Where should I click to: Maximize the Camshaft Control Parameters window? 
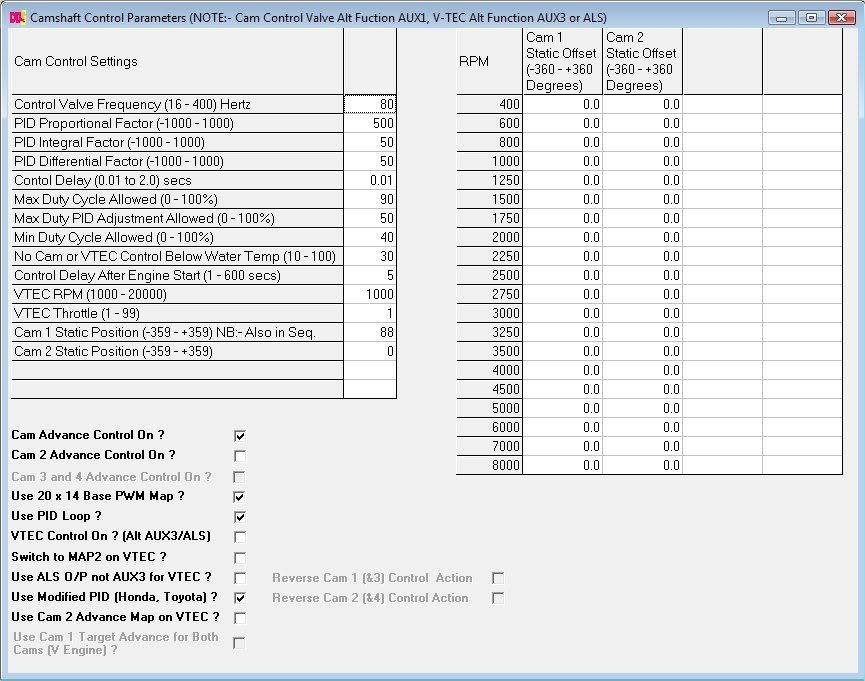tap(811, 18)
